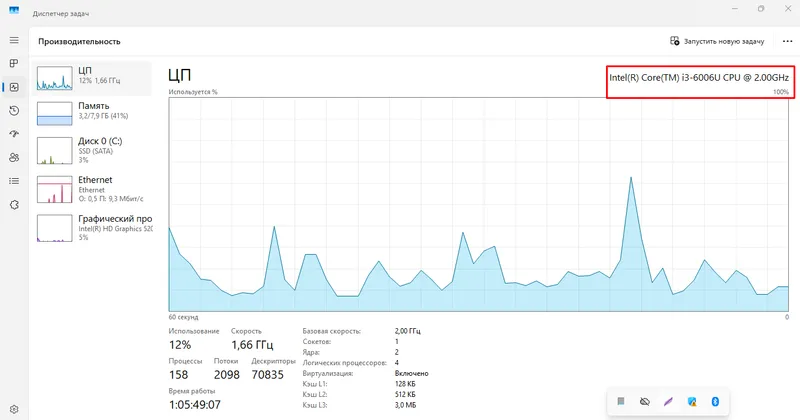Viewport: 800px width, 420px height.
Task: Open the Processes page icon in sidebar
Action: tap(14, 63)
